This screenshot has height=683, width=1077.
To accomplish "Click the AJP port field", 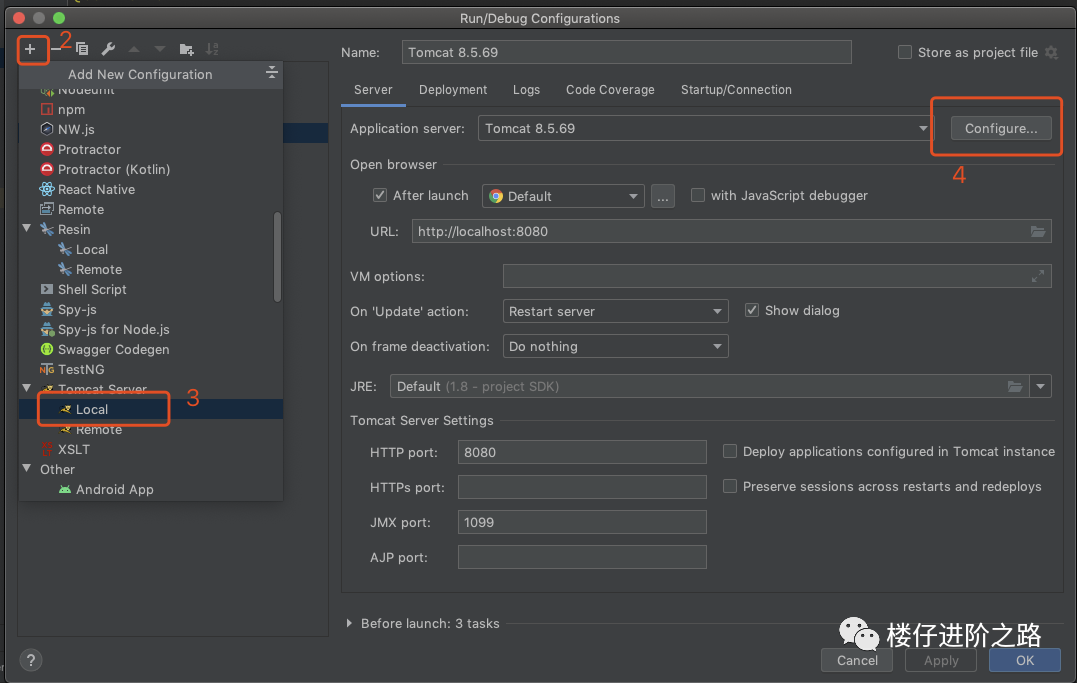I will coord(582,557).
